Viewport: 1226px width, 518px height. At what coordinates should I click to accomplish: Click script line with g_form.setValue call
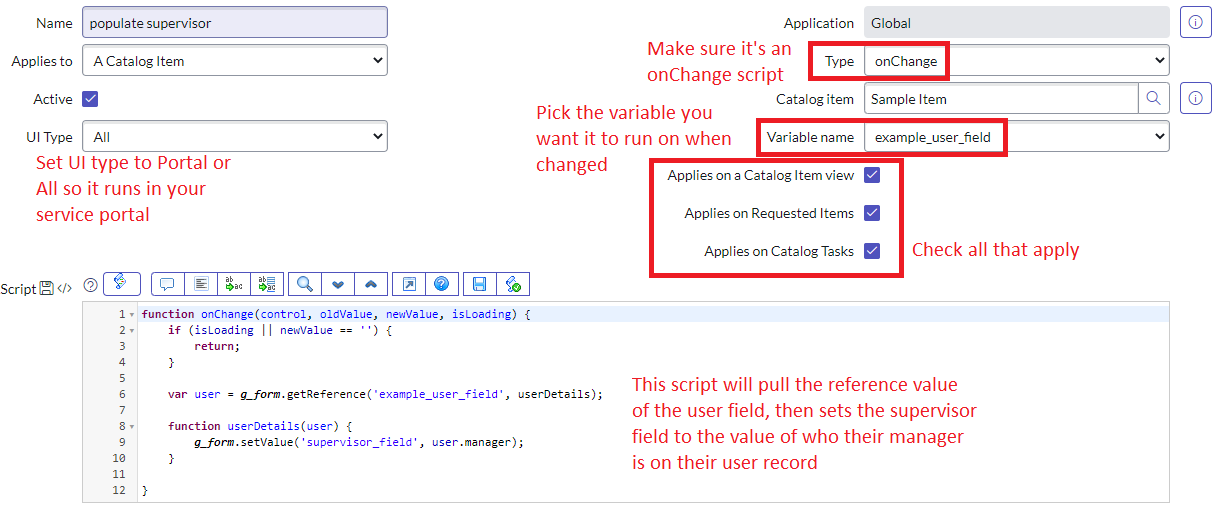[359, 442]
